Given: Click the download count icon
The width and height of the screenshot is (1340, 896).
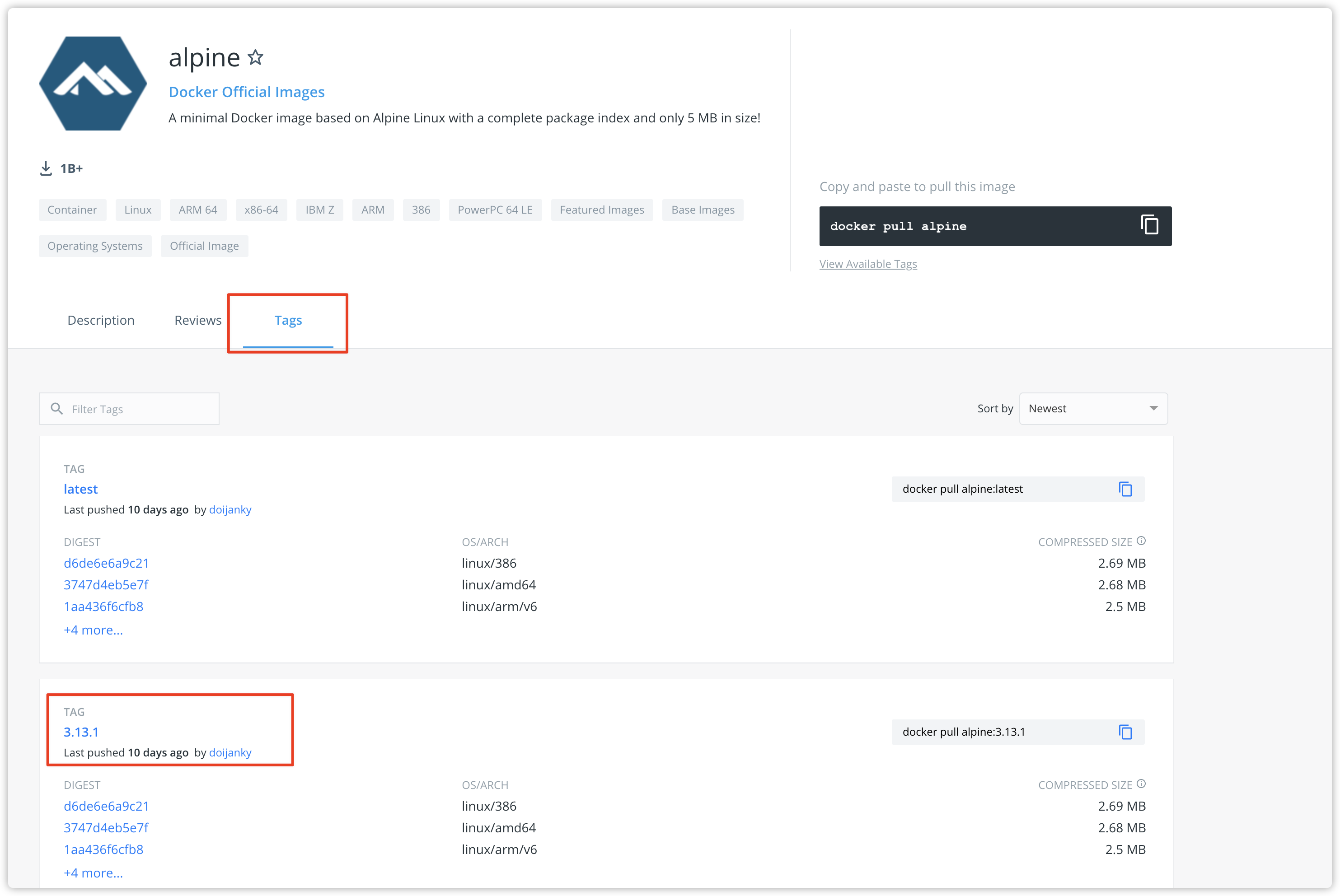Looking at the screenshot, I should coord(46,168).
